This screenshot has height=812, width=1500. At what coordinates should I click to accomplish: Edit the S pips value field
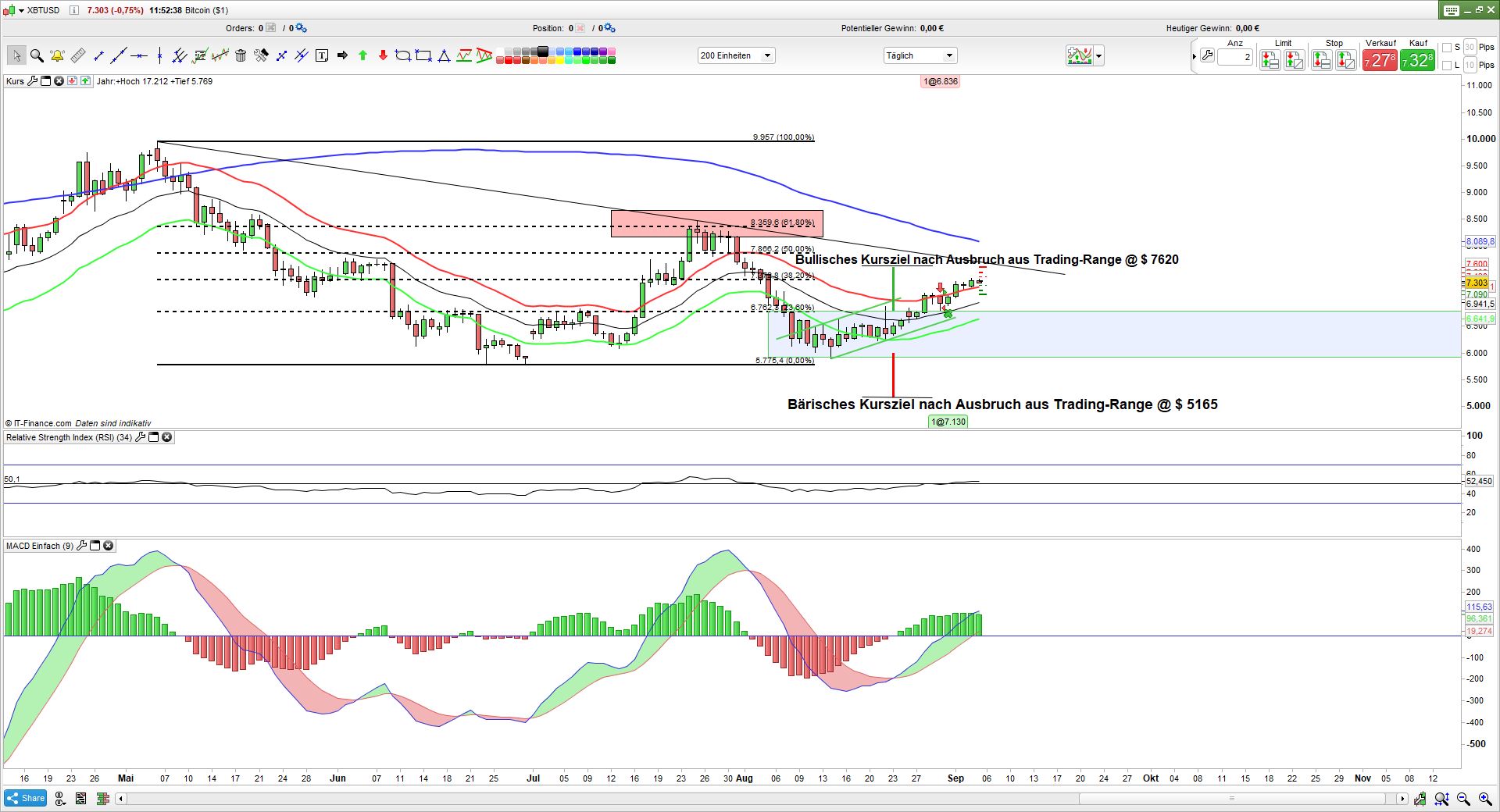click(1470, 48)
